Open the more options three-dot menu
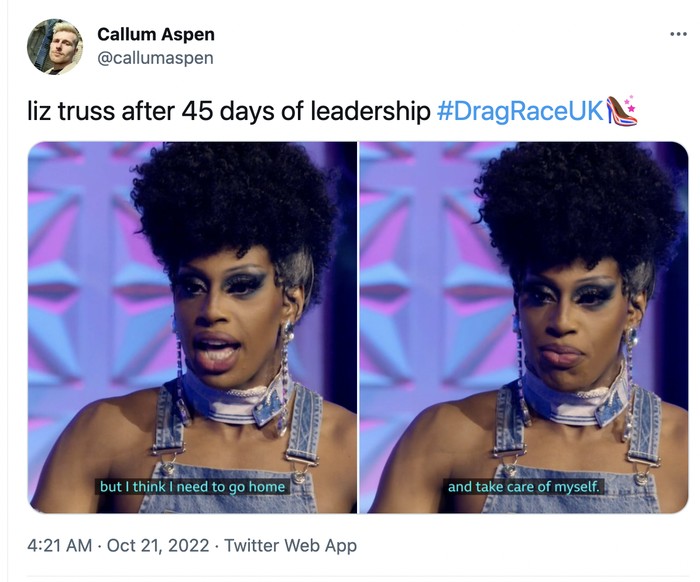 [678, 34]
